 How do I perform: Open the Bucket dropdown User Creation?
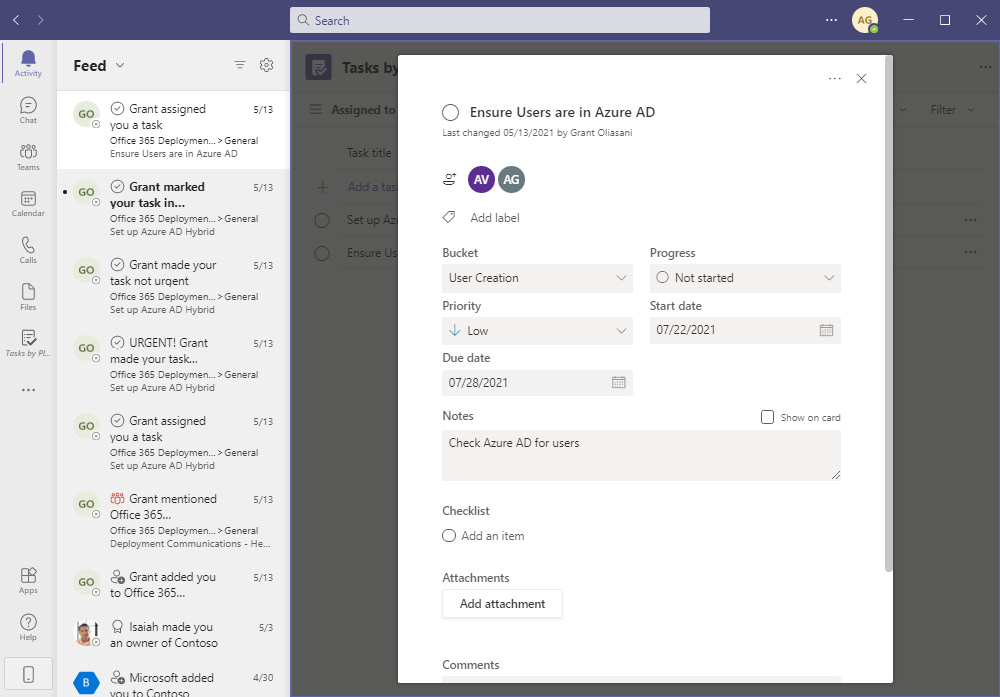[537, 278]
